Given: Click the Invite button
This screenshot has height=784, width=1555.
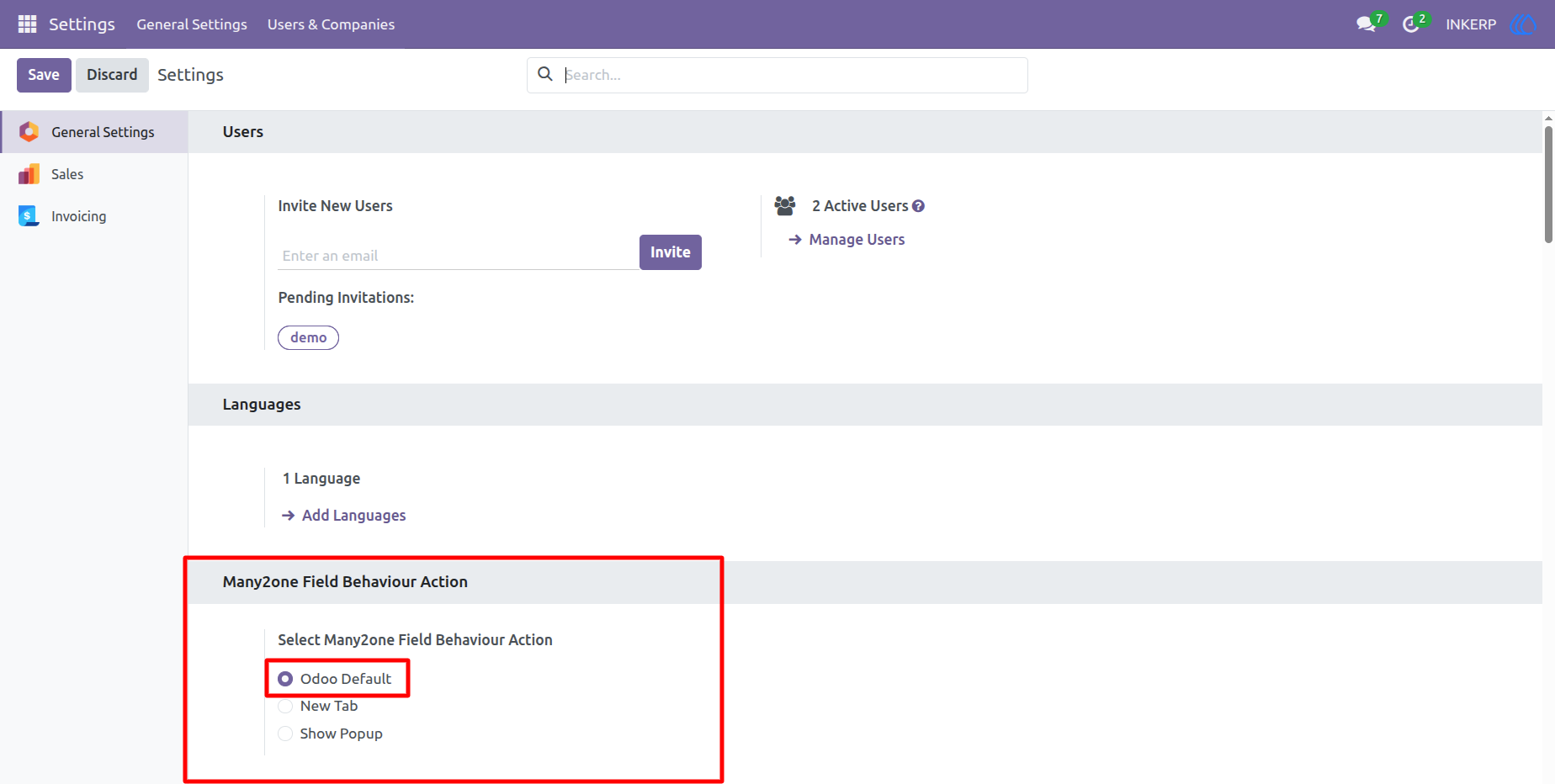Looking at the screenshot, I should coord(671,252).
